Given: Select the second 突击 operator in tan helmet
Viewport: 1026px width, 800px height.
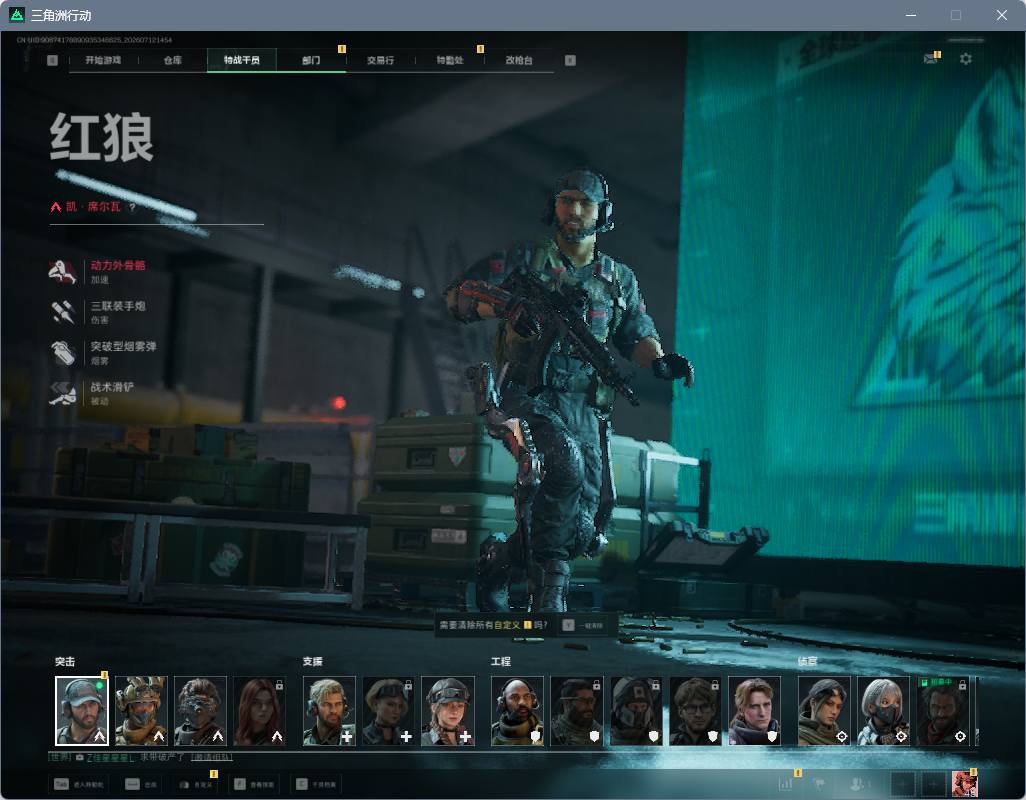Looking at the screenshot, I should tap(141, 711).
